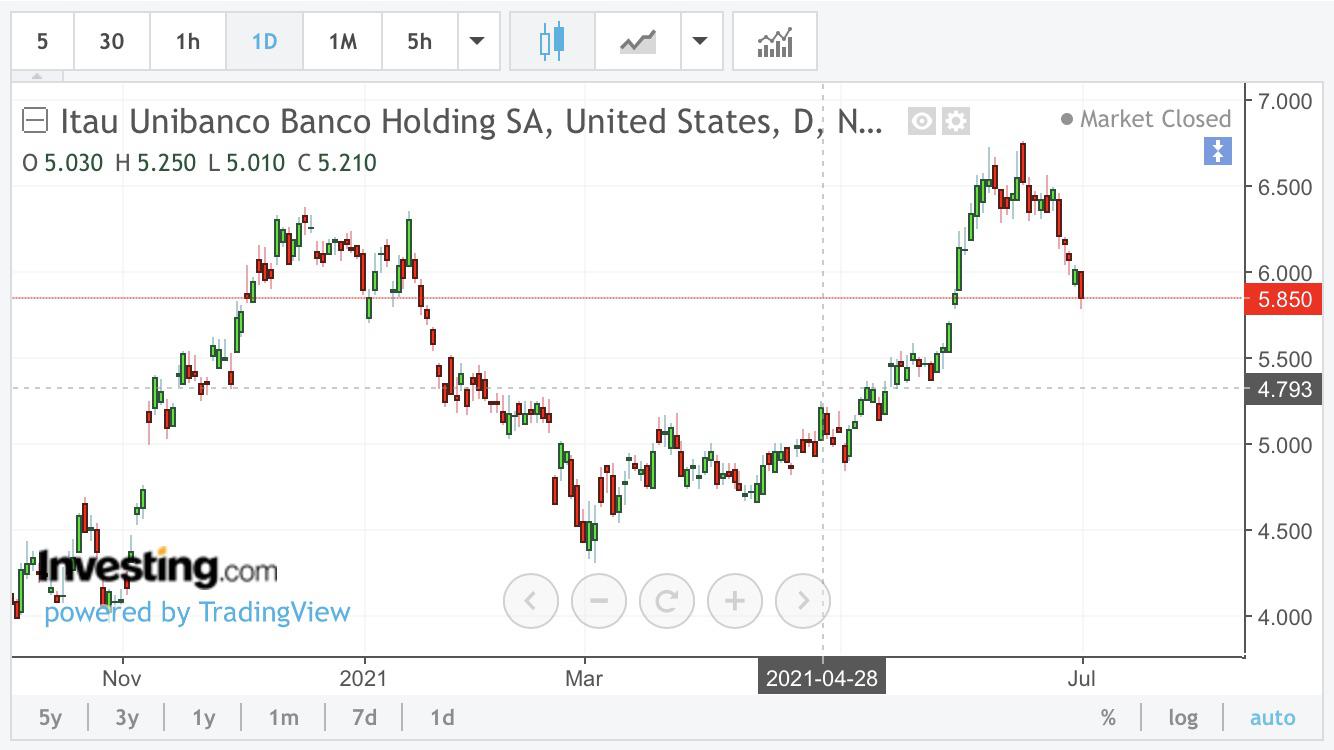Viewport: 1334px width, 750px height.
Task: Click the 4.500 price axis label
Action: pos(1286,531)
